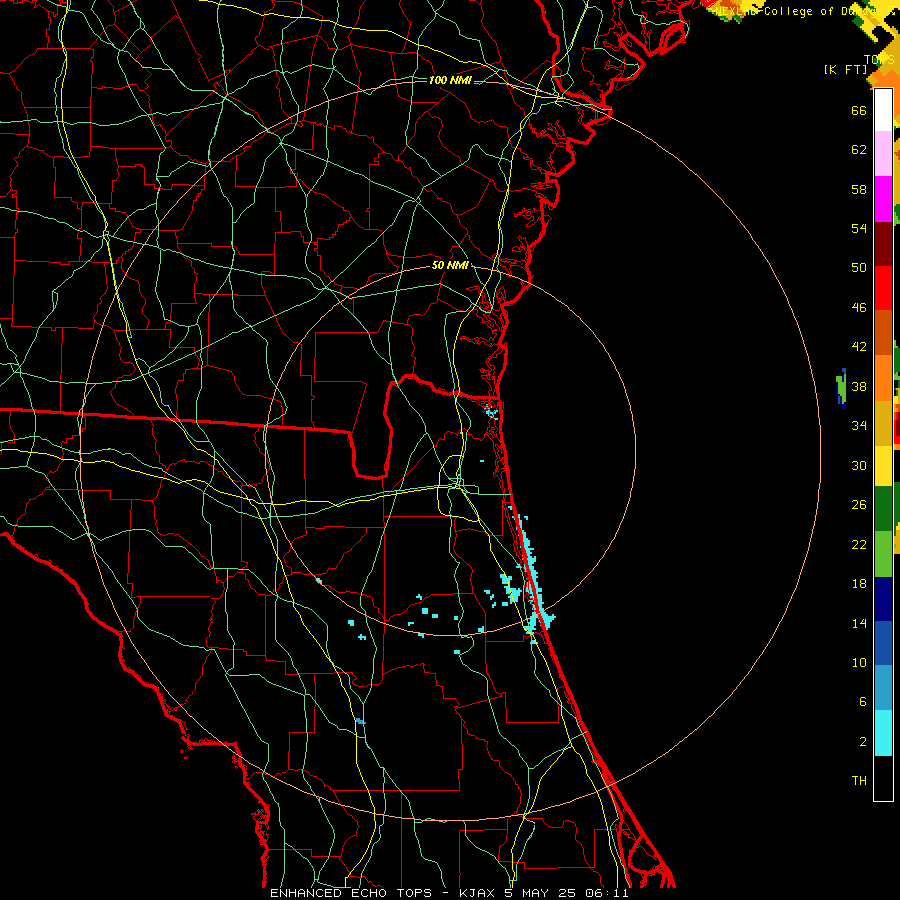Click the legend value "38"
The image size is (900, 900).
point(859,386)
